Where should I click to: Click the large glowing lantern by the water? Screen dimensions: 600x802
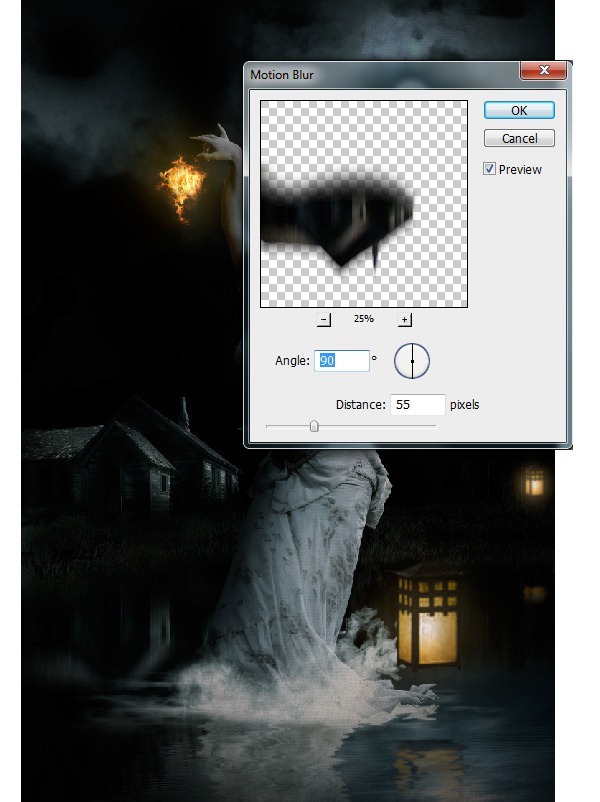pyautogui.click(x=428, y=617)
